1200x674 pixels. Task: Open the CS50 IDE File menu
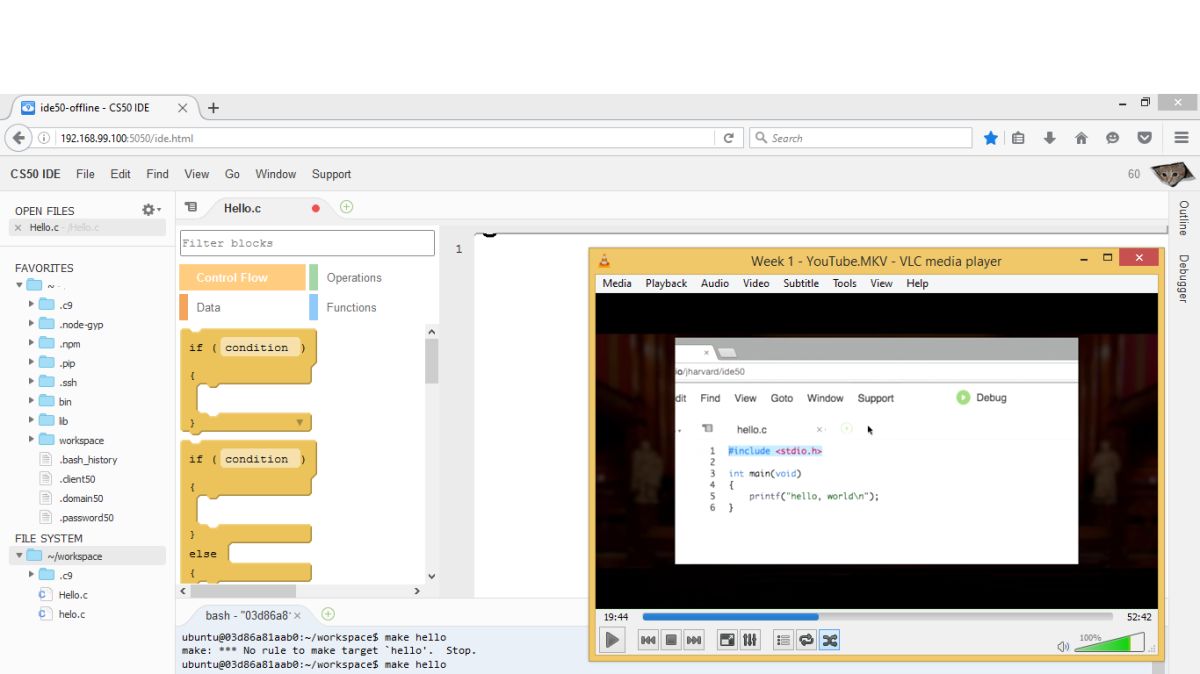[x=85, y=174]
